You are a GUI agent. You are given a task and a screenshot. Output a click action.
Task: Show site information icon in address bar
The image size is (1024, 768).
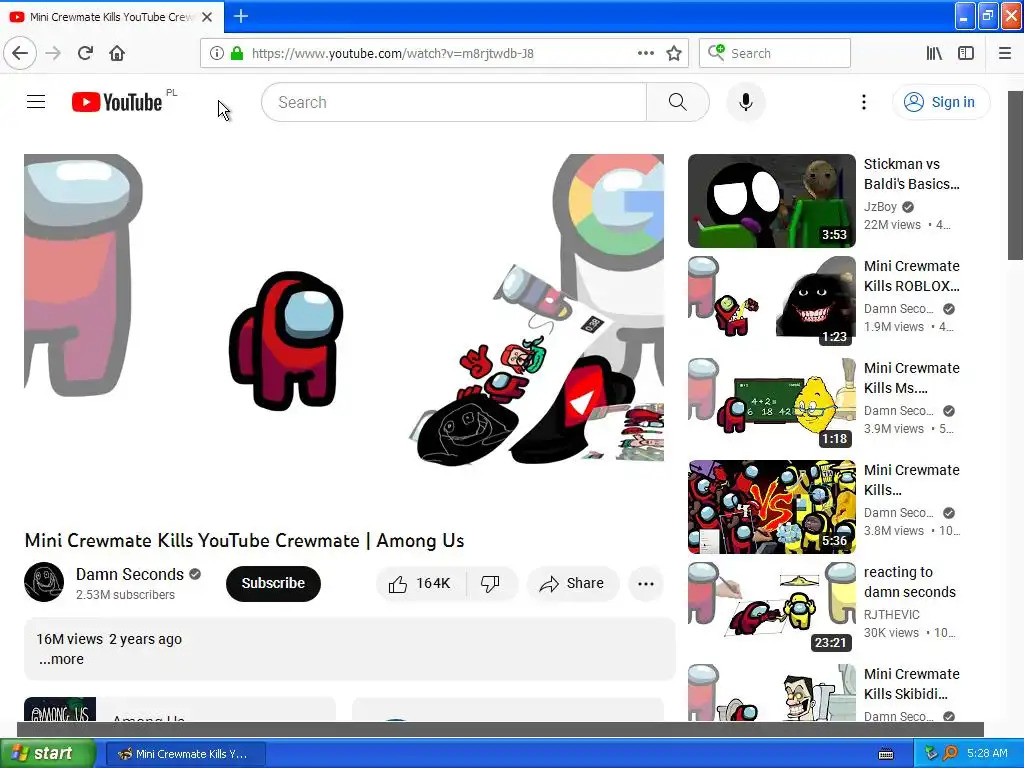click(217, 53)
